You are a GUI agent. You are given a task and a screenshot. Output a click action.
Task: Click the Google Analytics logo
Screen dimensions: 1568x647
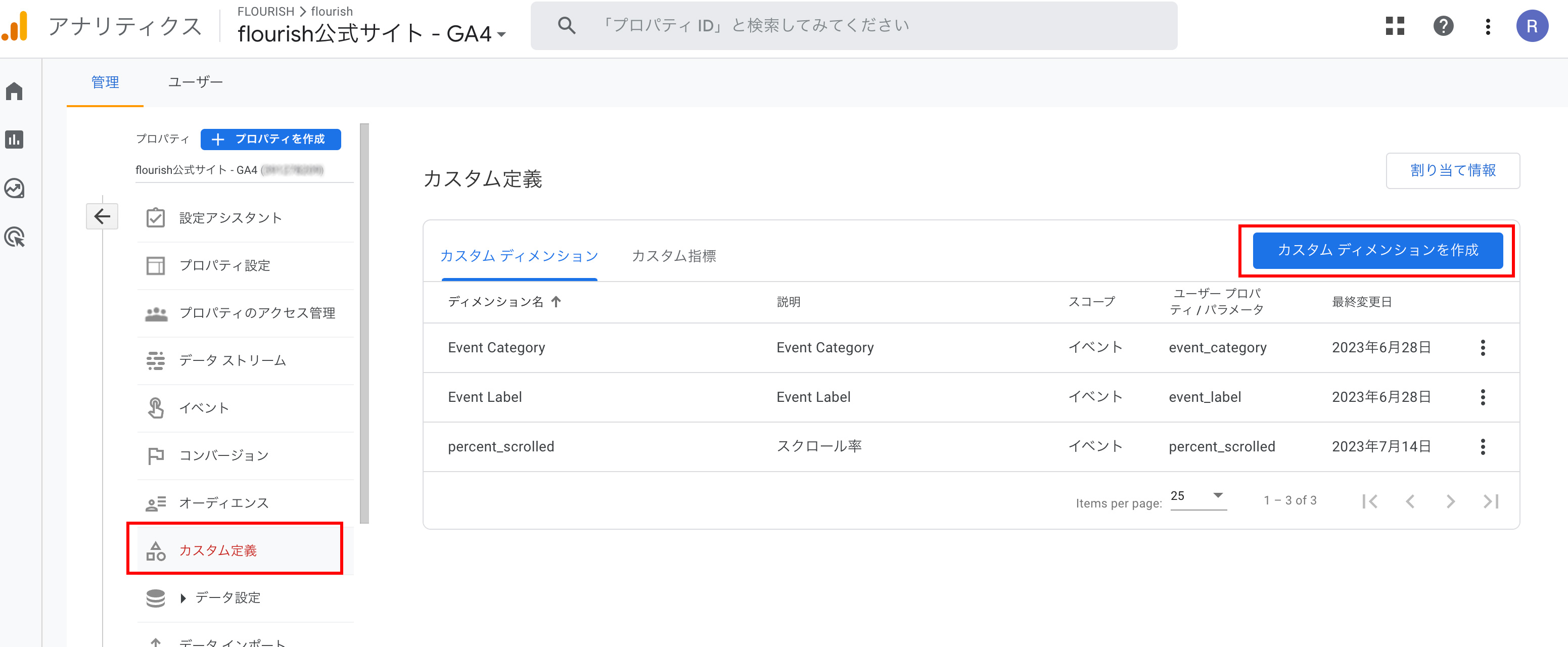click(16, 26)
